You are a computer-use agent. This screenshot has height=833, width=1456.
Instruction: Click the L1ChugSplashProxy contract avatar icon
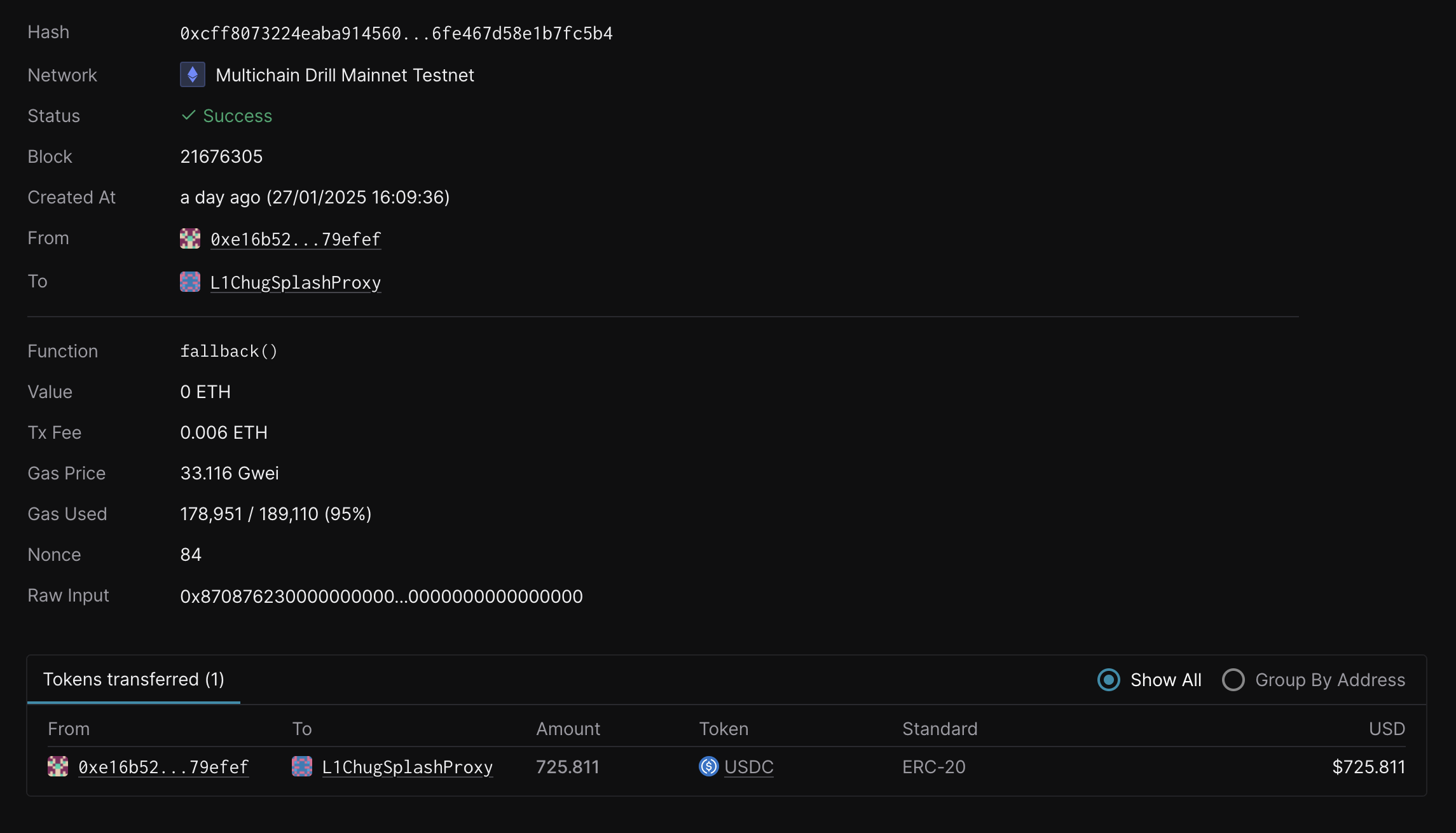(x=189, y=282)
